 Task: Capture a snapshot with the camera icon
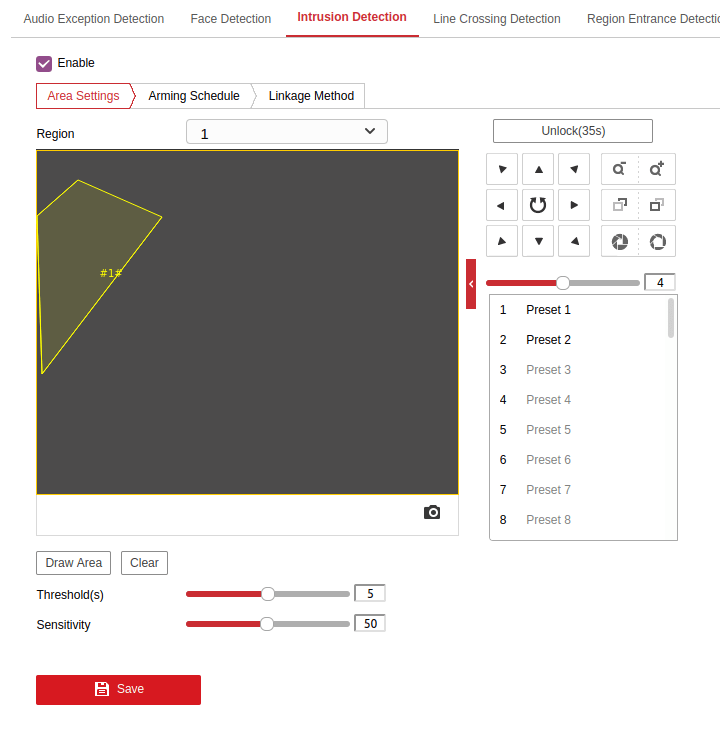[432, 512]
